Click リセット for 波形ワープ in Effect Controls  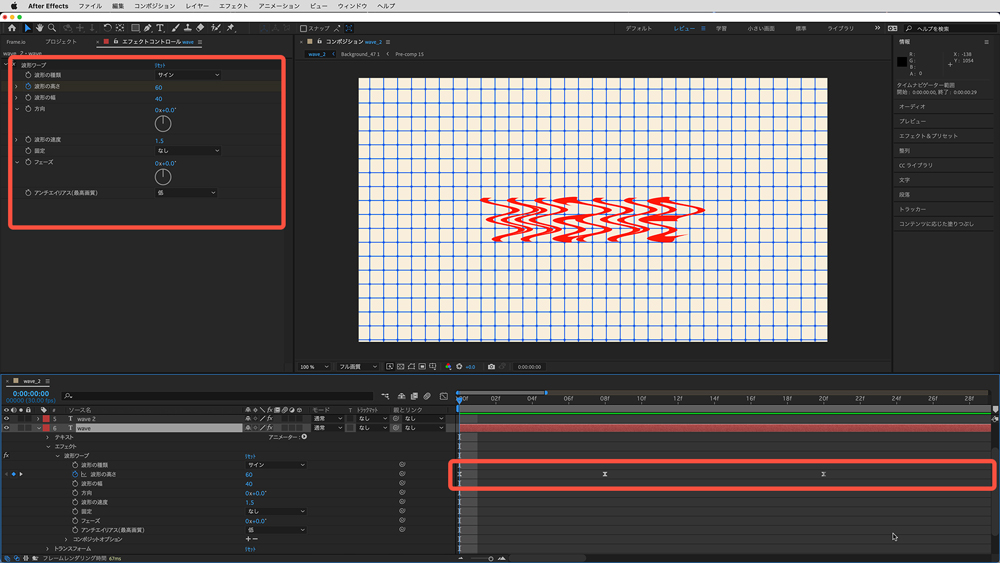click(159, 64)
